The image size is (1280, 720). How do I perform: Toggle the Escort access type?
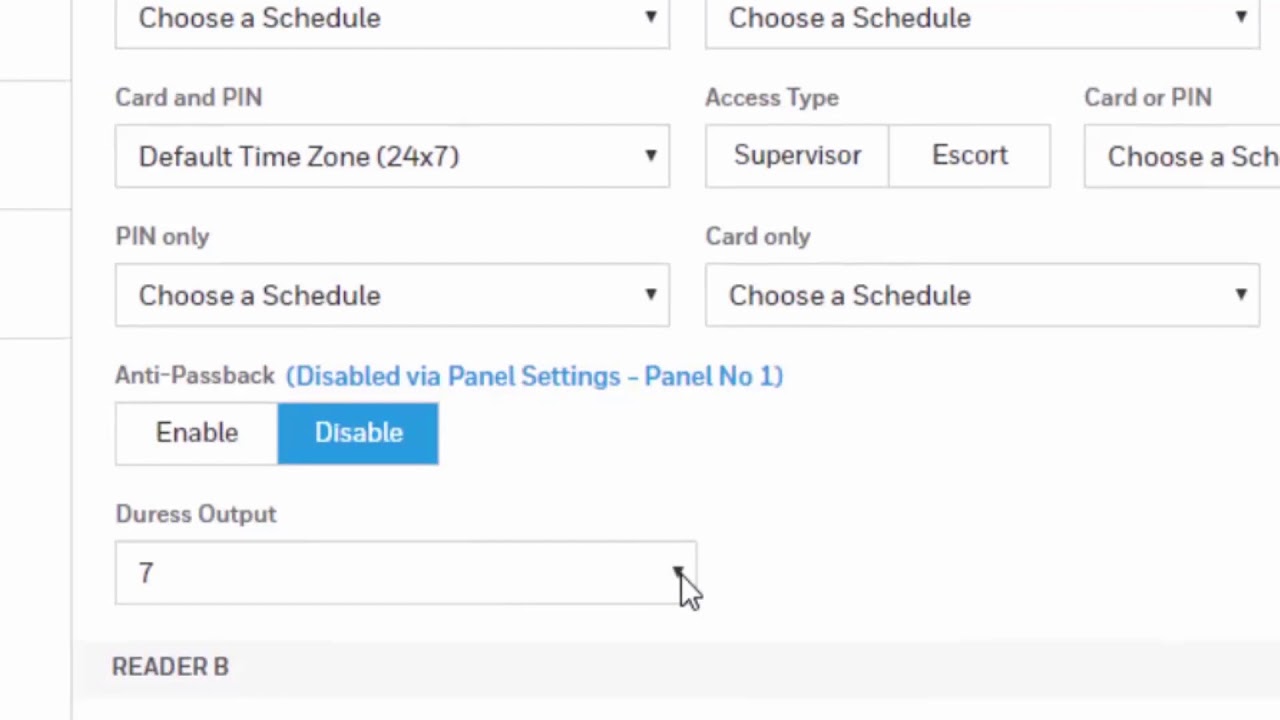[x=969, y=156]
